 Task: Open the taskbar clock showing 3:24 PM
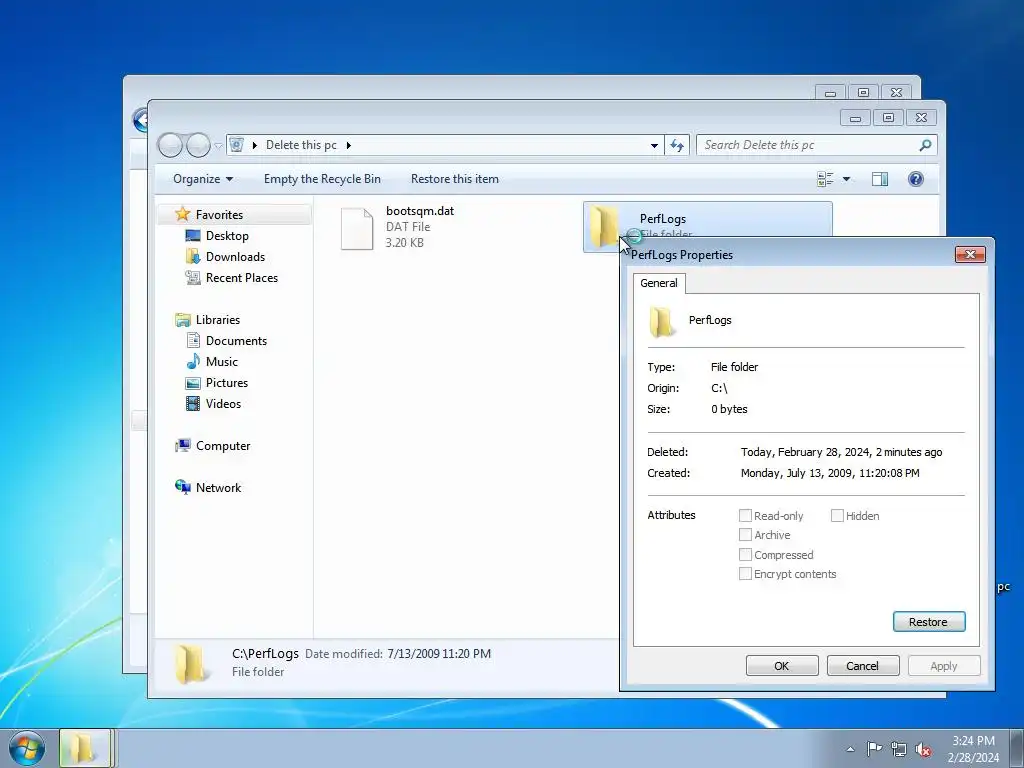[973, 749]
